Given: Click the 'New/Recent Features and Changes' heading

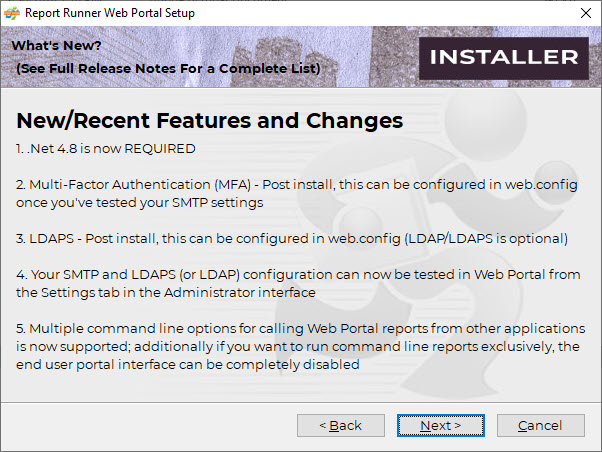Looking at the screenshot, I should [209, 121].
